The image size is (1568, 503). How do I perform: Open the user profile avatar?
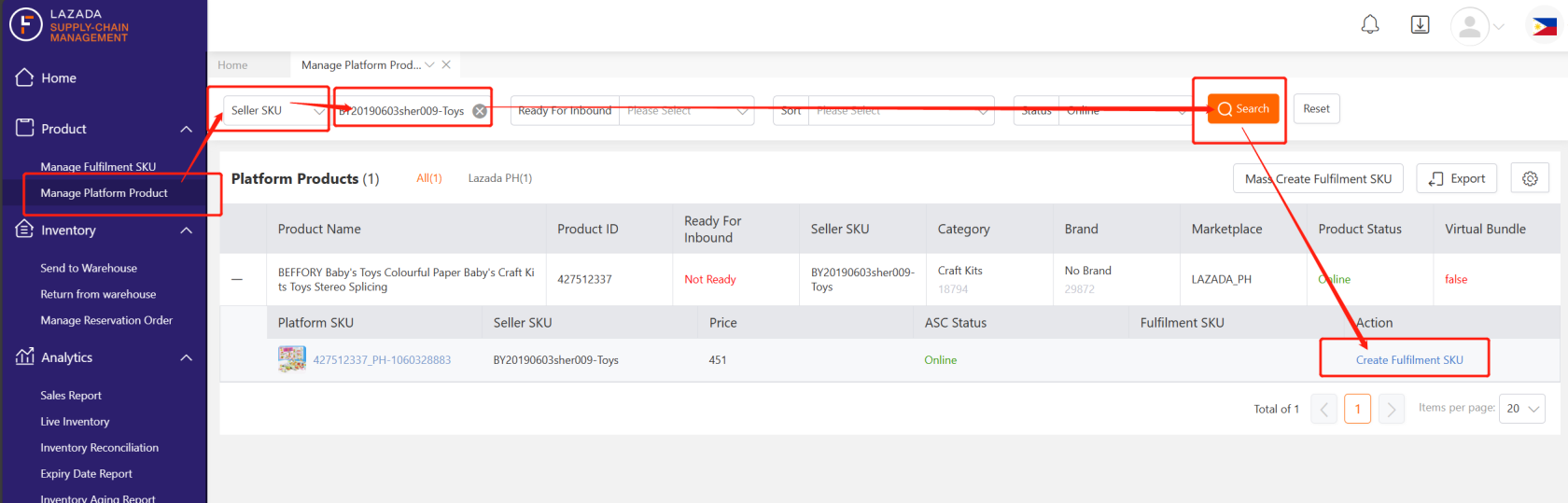1470,26
